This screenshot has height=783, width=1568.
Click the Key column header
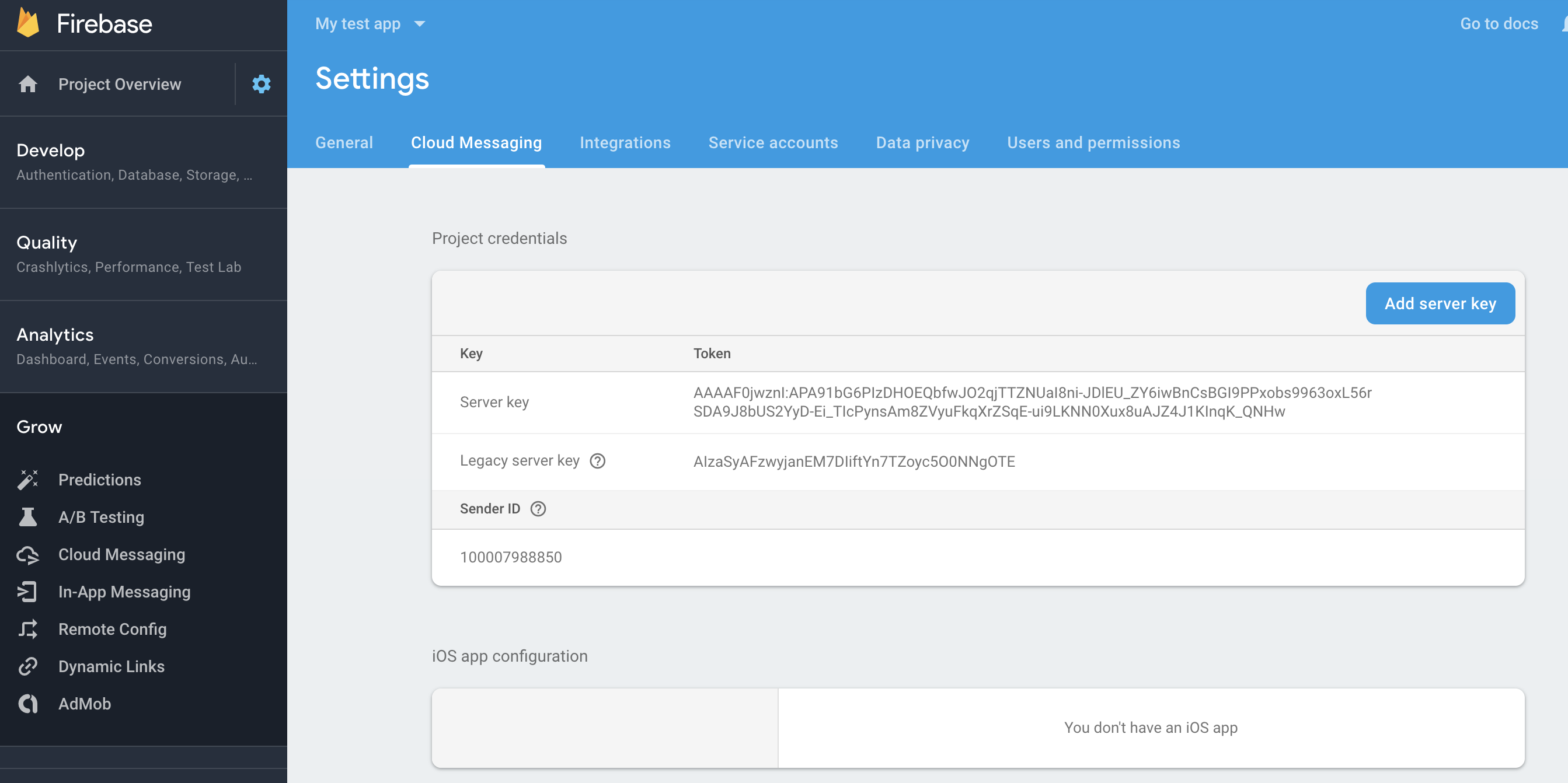point(471,354)
